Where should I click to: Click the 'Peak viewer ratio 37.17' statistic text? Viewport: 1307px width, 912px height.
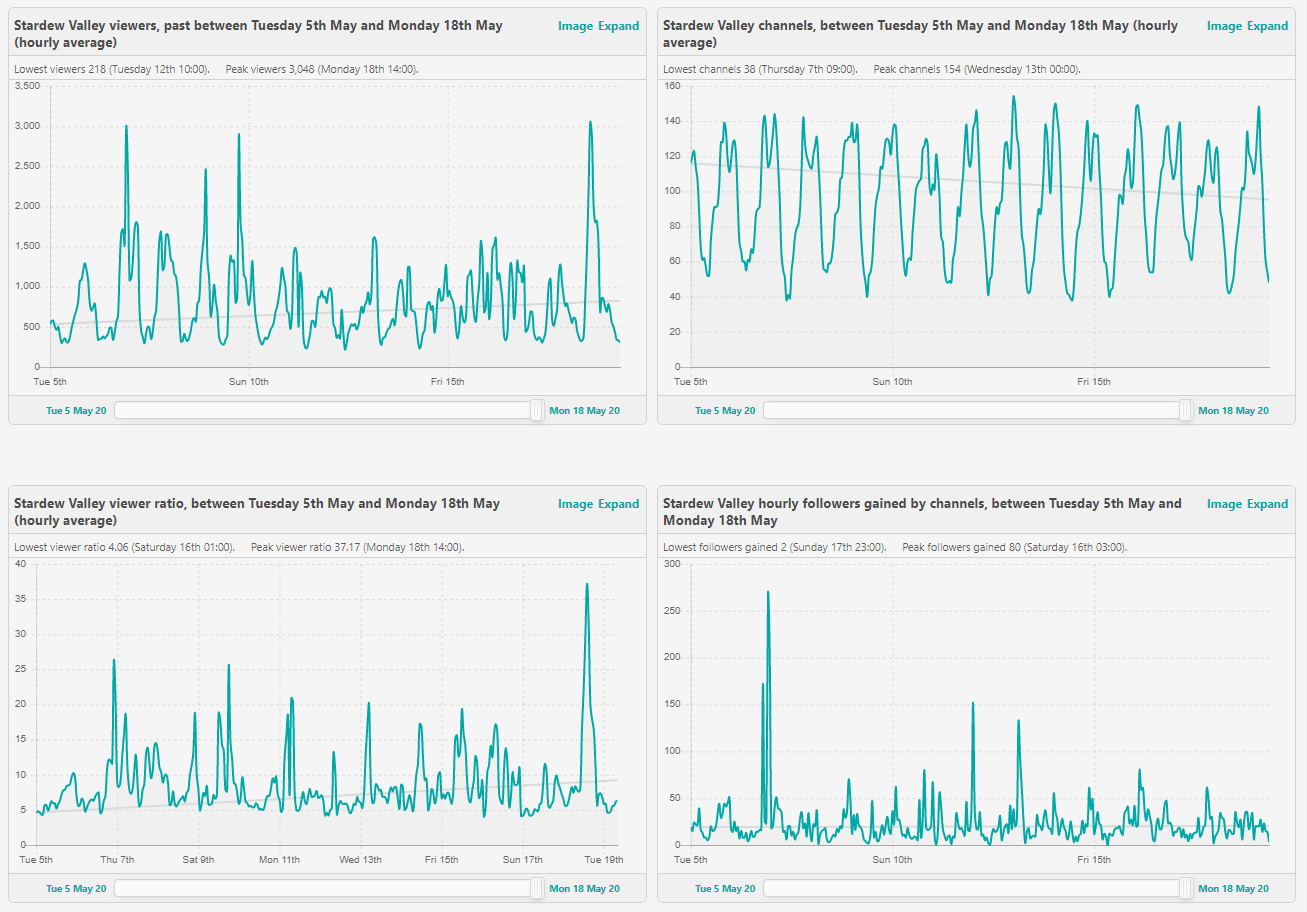(357, 547)
